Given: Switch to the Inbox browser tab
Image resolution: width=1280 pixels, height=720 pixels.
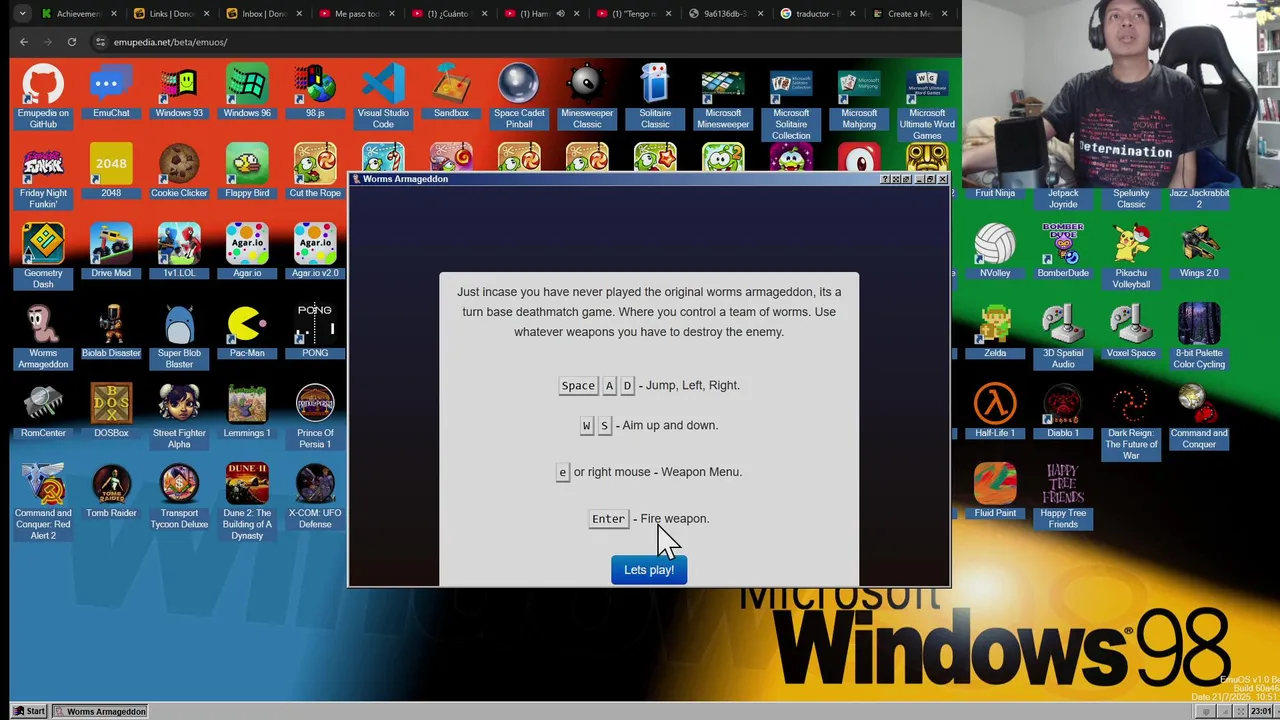Looking at the screenshot, I should [265, 14].
